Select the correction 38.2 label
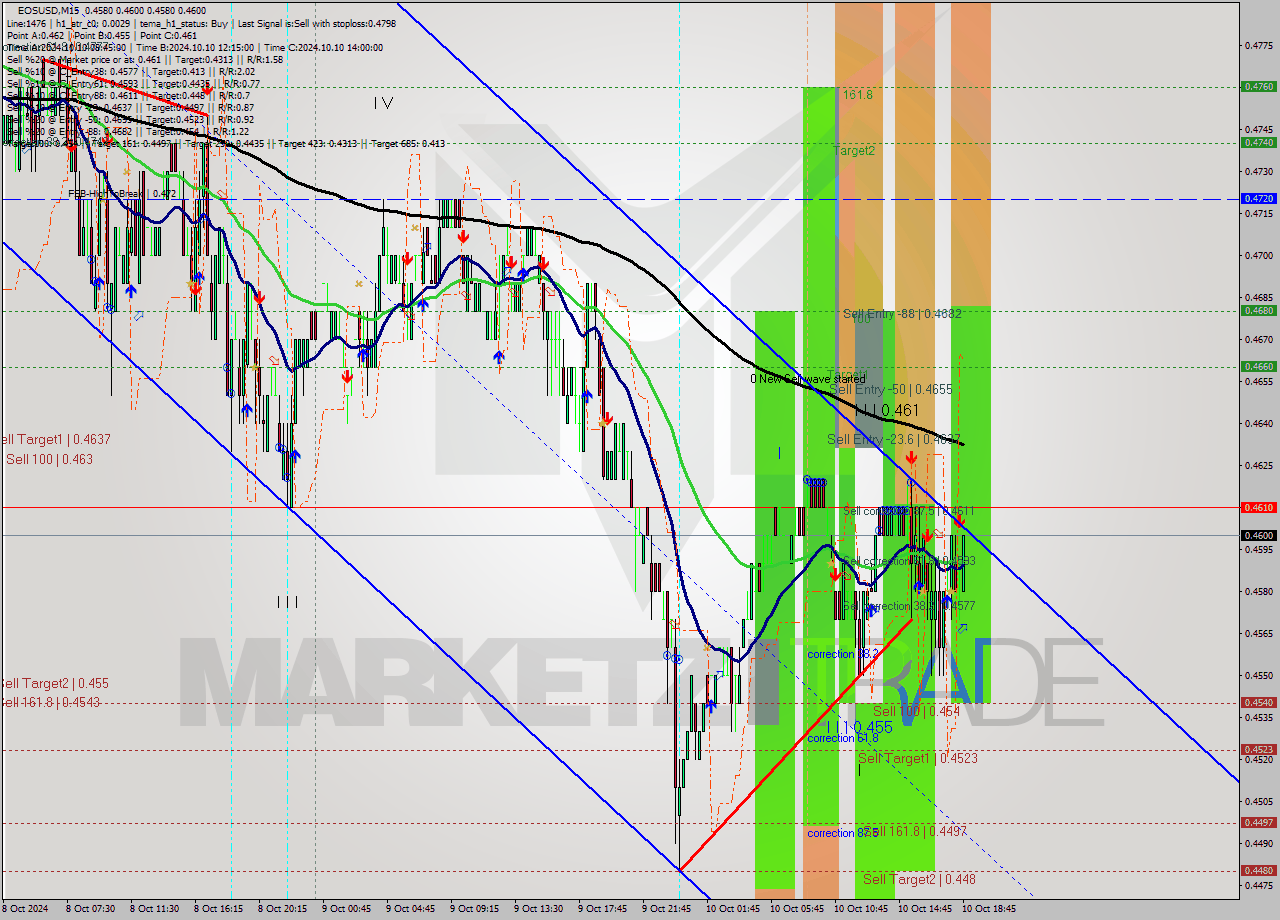The image size is (1280, 920). pos(843,654)
